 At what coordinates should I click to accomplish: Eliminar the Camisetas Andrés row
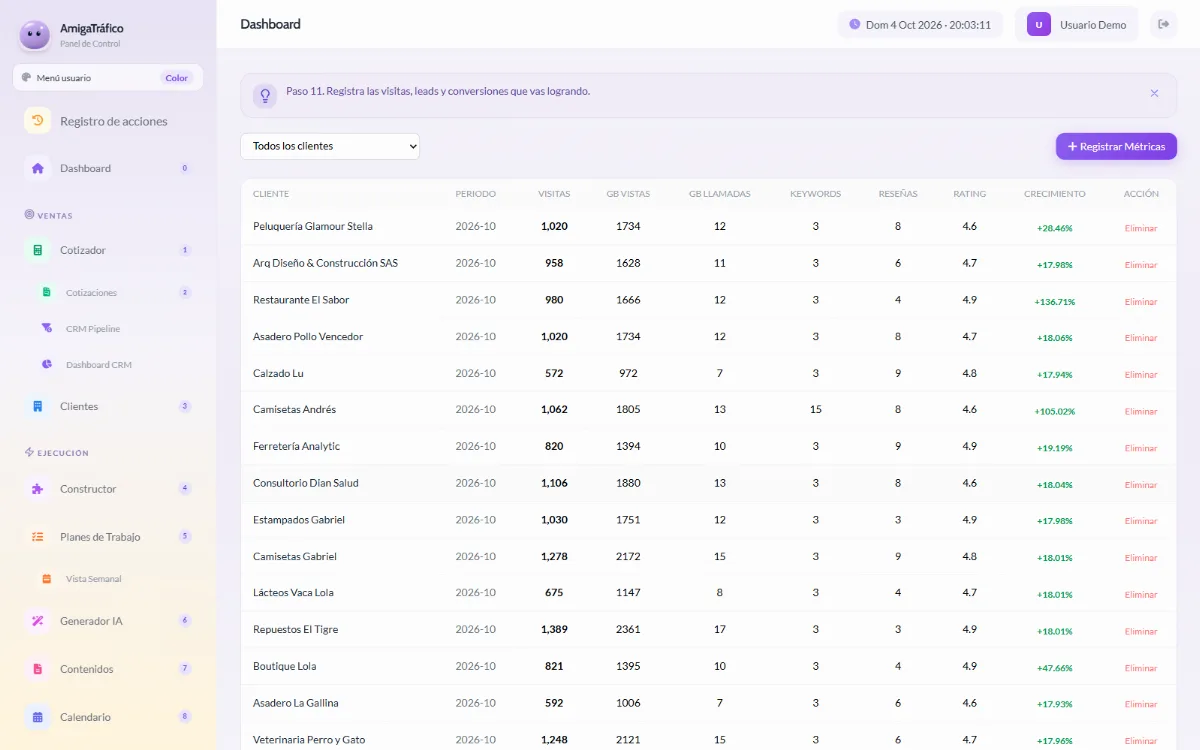1141,411
